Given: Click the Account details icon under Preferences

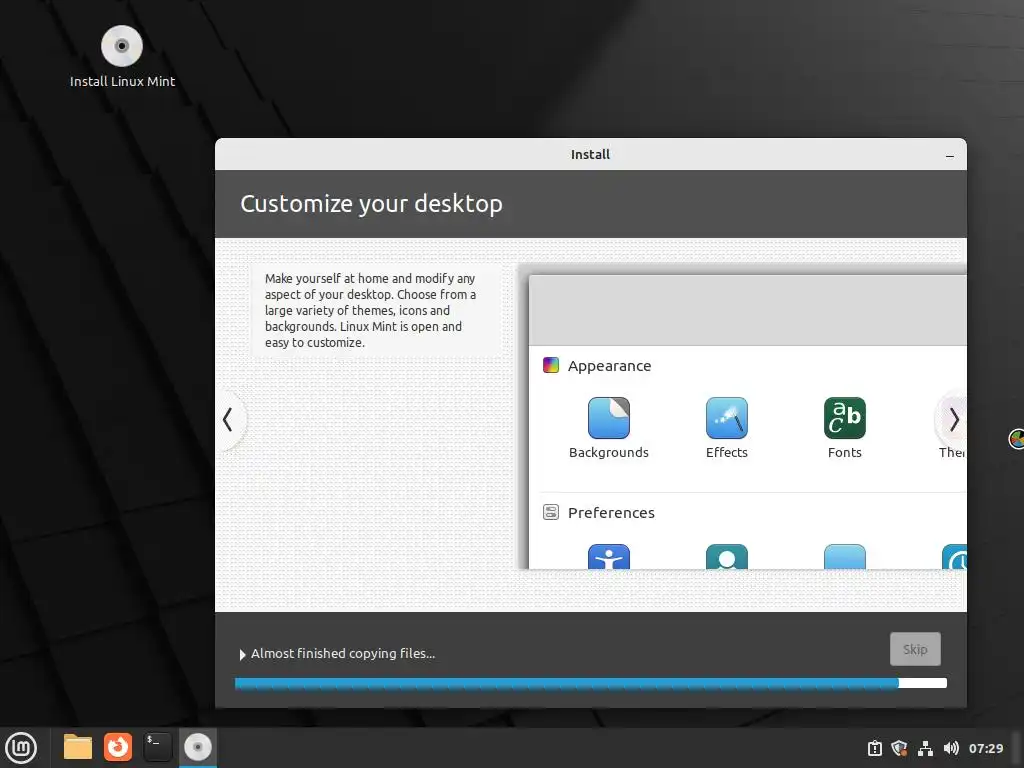Looking at the screenshot, I should [x=726, y=556].
